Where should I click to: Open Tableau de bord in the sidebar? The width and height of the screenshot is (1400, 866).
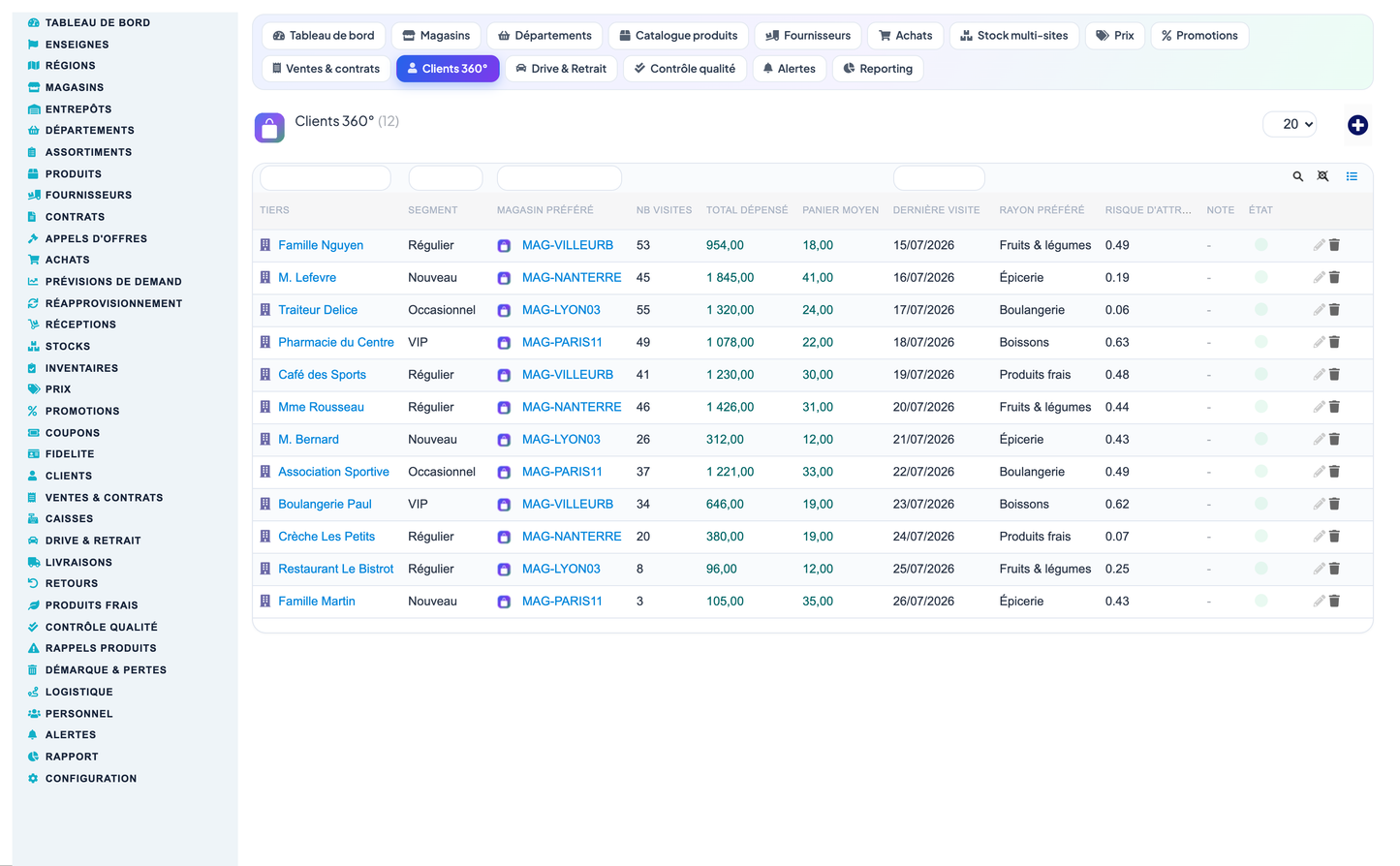click(x=98, y=22)
